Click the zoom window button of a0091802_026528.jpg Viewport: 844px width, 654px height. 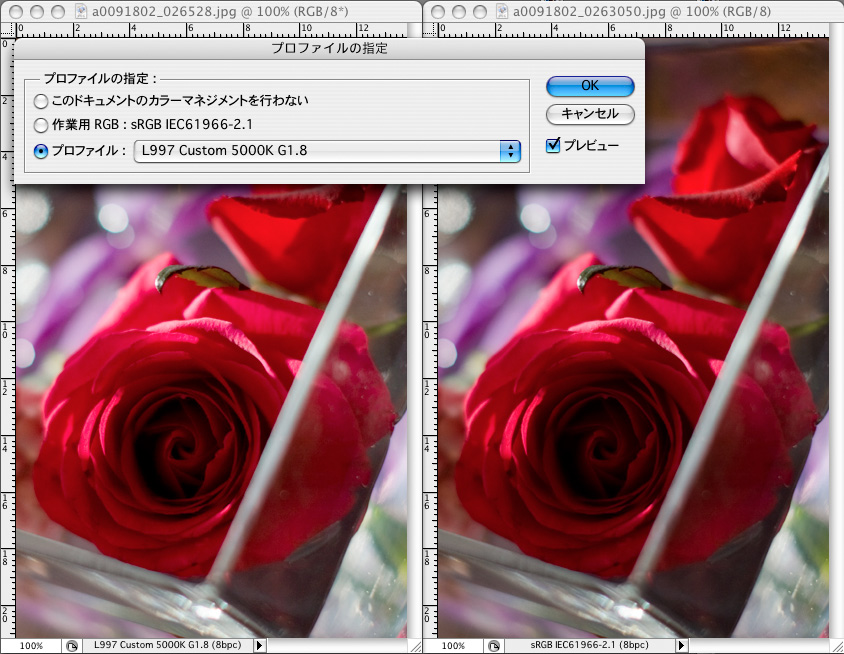[57, 11]
